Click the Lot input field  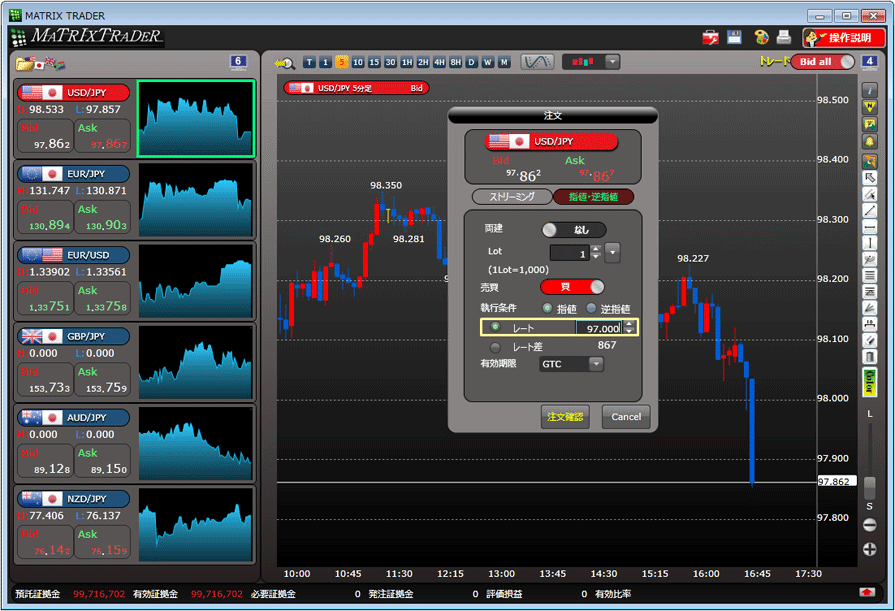pos(570,253)
